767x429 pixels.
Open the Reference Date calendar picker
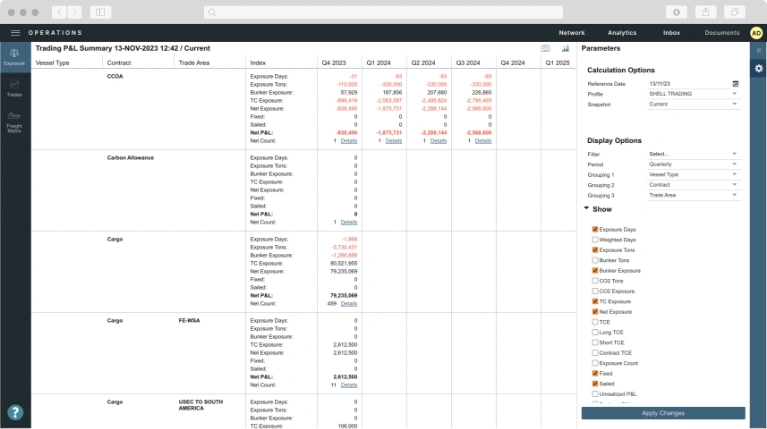[x=735, y=84]
